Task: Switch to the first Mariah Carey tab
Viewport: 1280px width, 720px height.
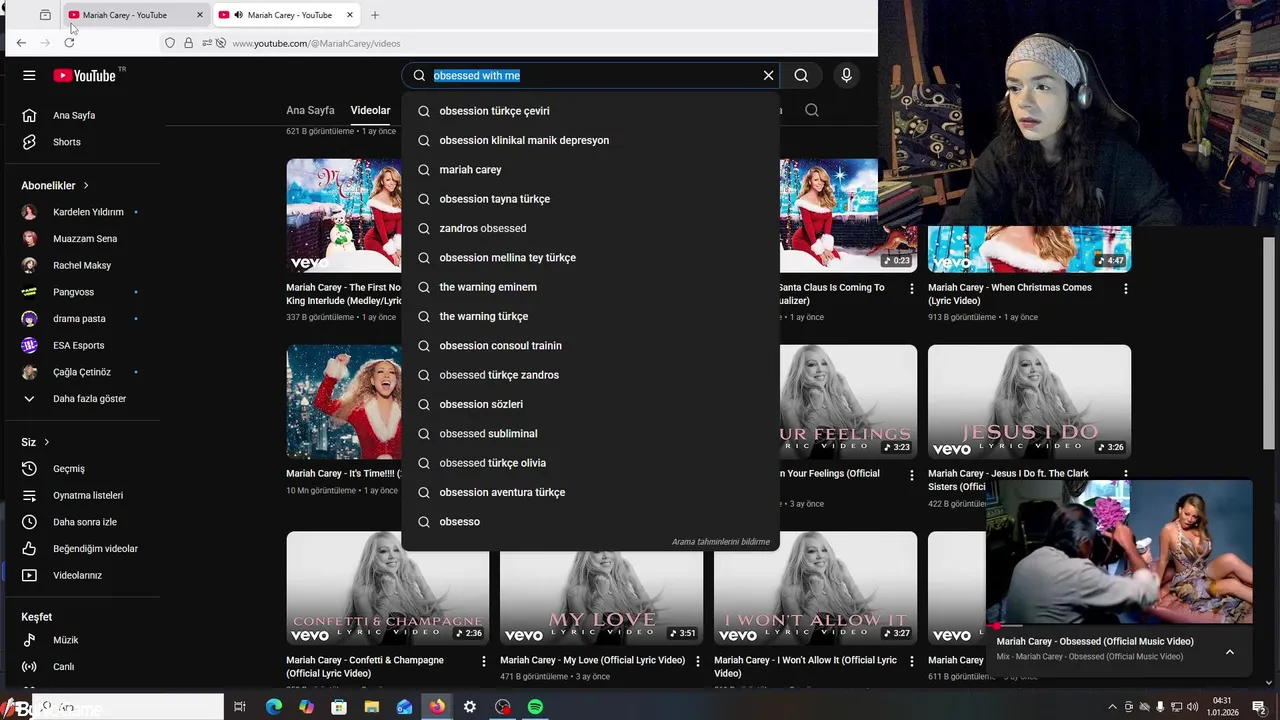Action: [x=136, y=15]
